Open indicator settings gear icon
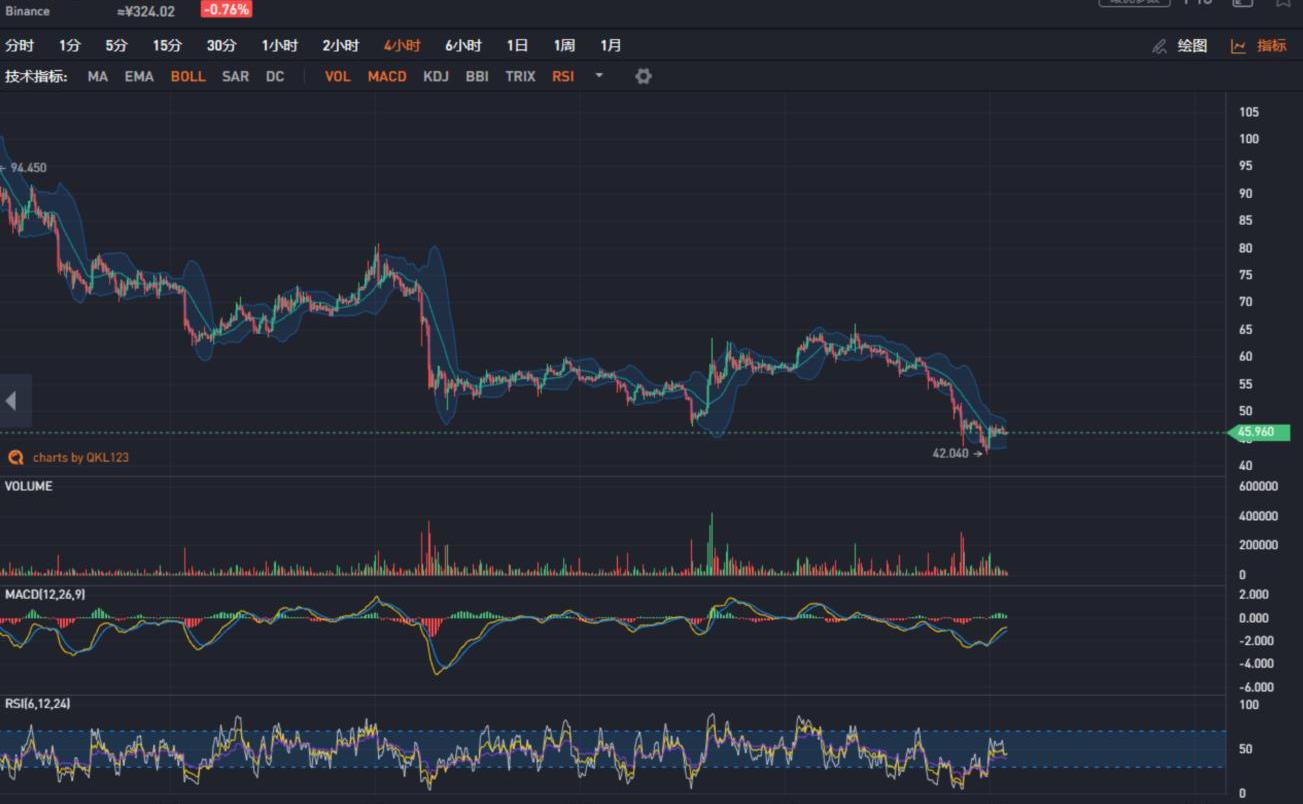The width and height of the screenshot is (1303, 804). [643, 76]
